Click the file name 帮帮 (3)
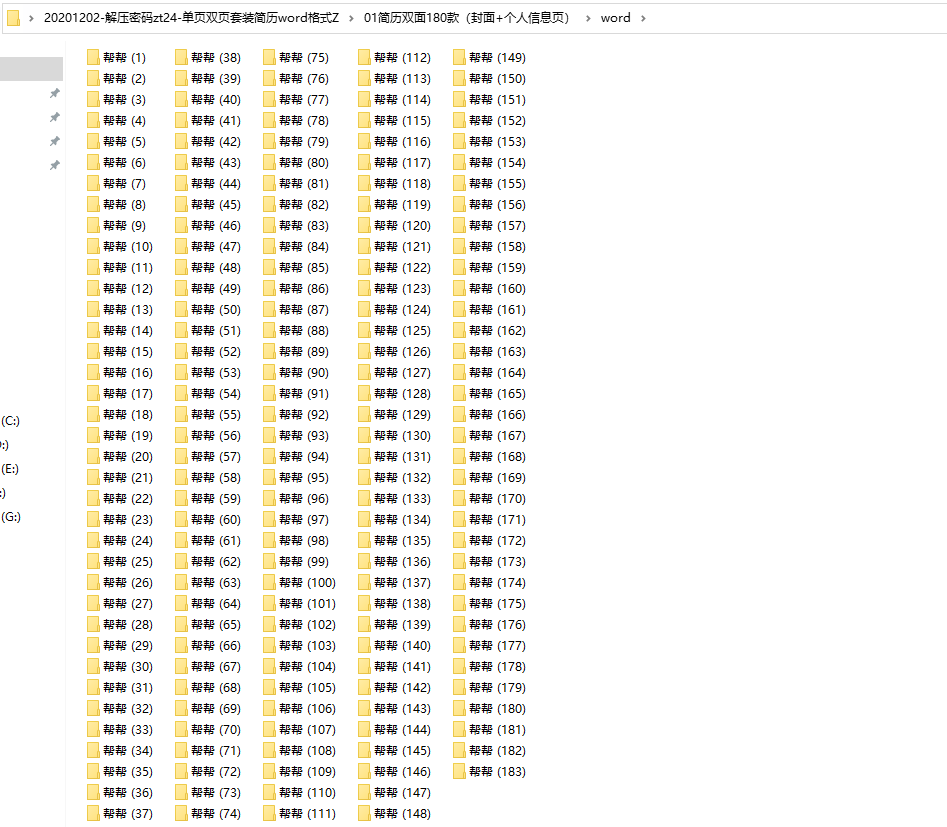 coord(124,100)
